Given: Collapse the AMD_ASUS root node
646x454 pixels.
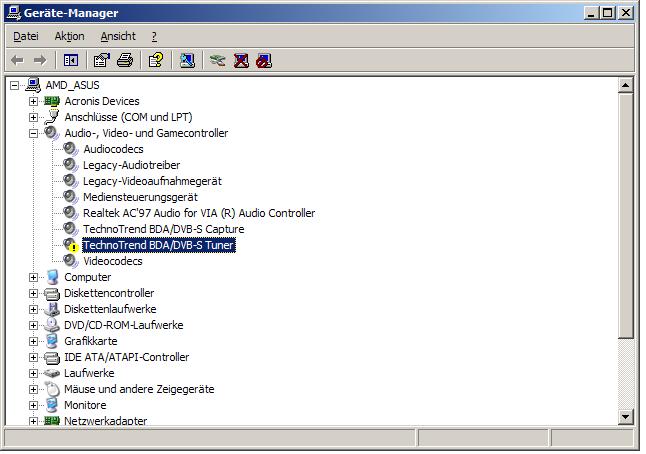Looking at the screenshot, I should [14, 85].
